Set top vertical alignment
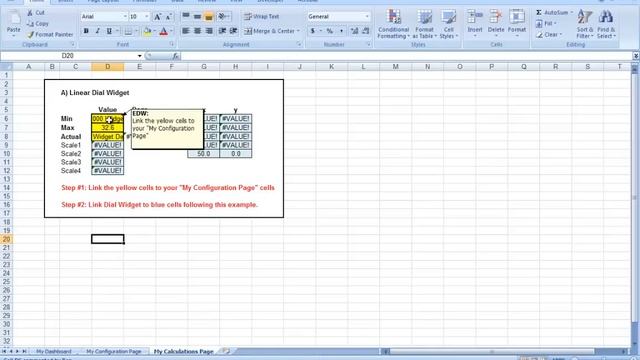 pos(186,16)
